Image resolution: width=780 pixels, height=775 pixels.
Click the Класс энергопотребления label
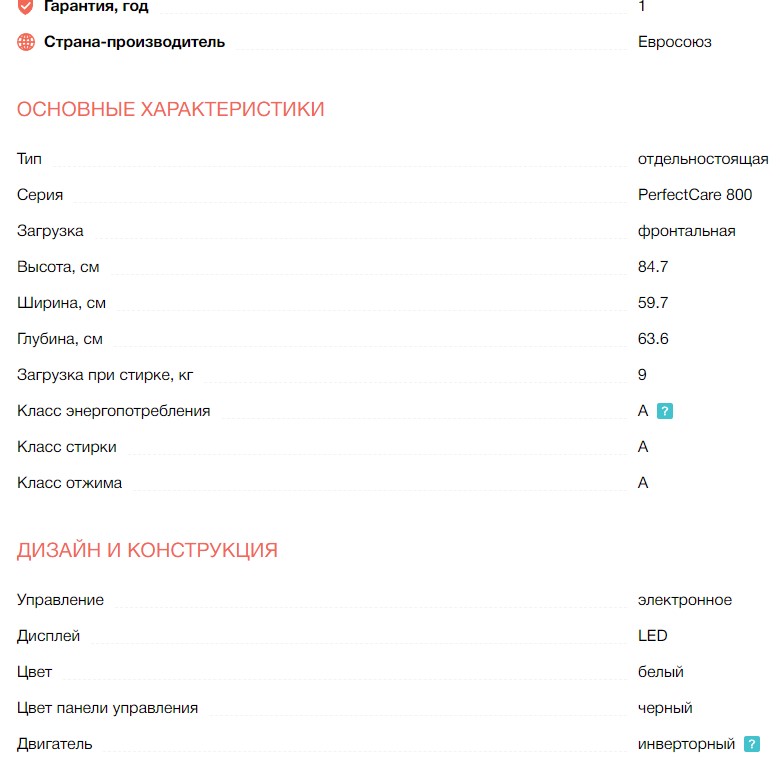114,411
